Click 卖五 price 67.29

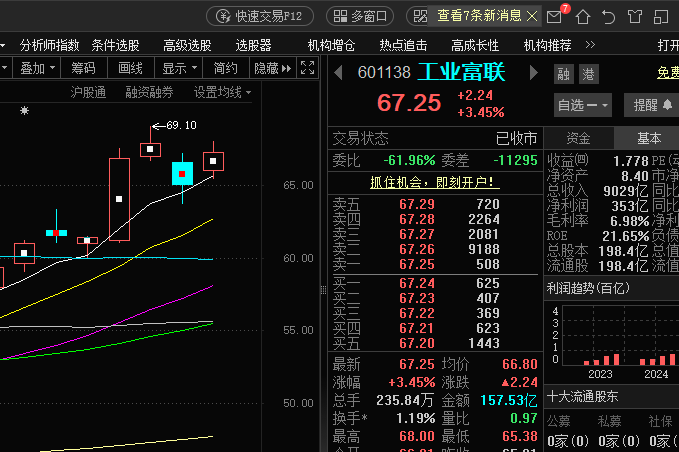(417, 204)
